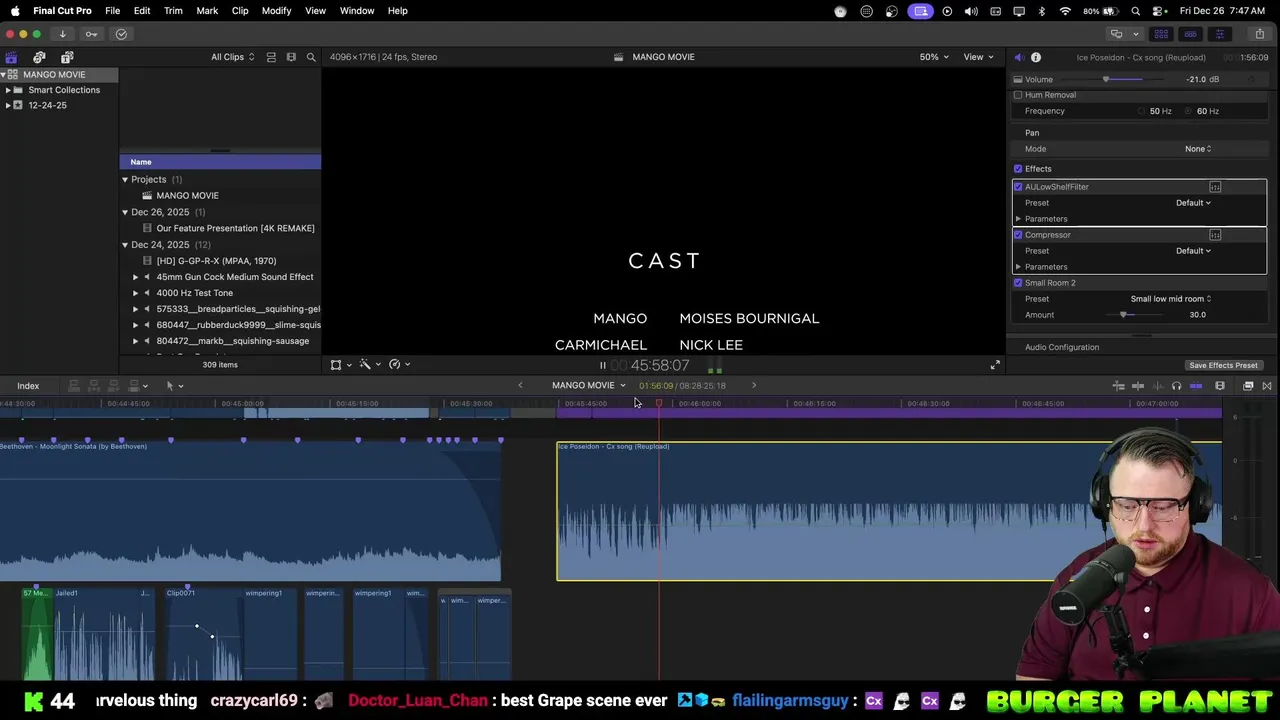This screenshot has width=1280, height=720.
Task: Toggle snapping in the timeline
Action: [1196, 386]
